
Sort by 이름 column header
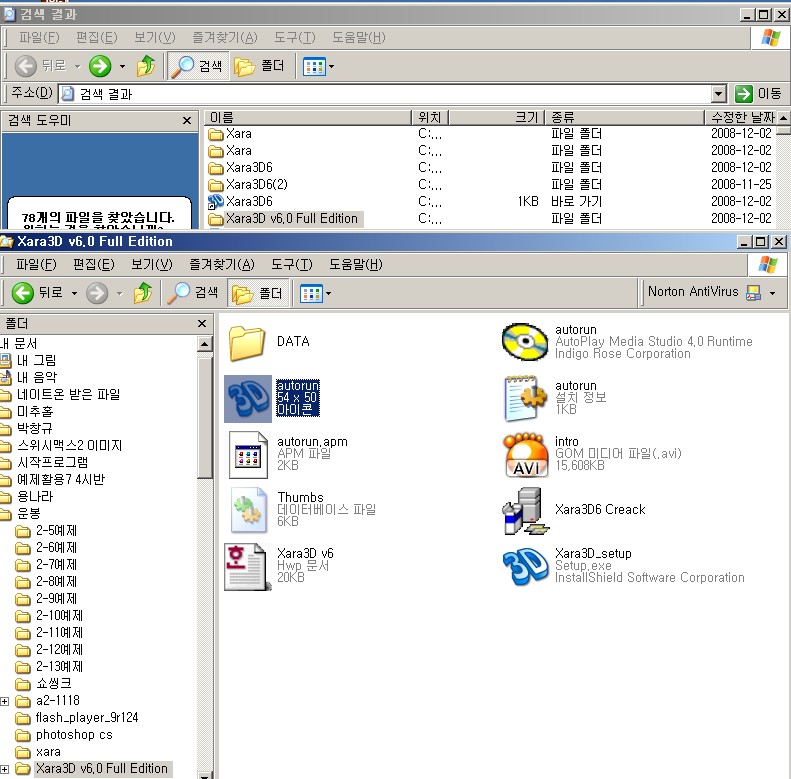[x=308, y=118]
